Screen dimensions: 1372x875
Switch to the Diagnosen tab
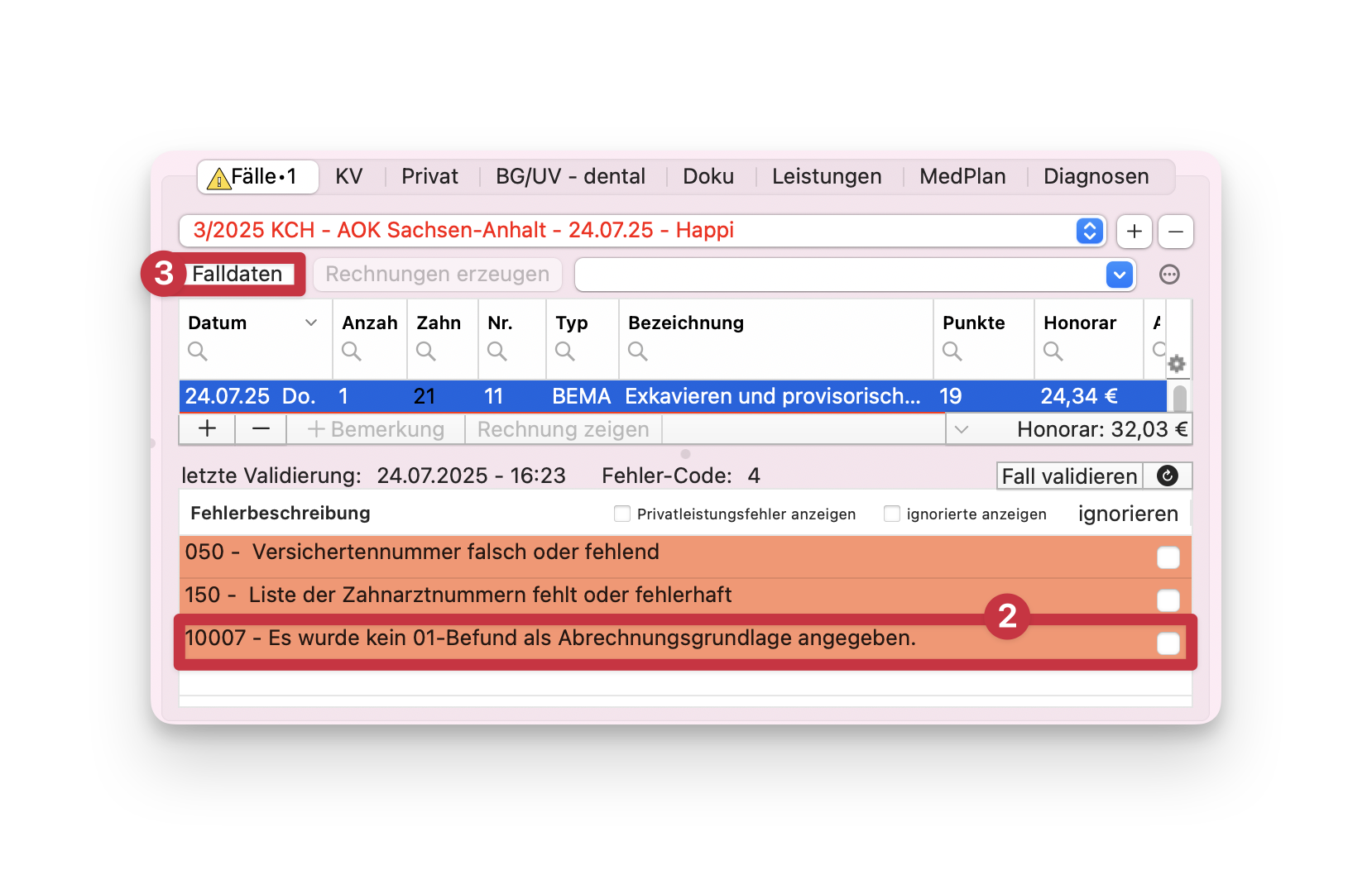1096,177
